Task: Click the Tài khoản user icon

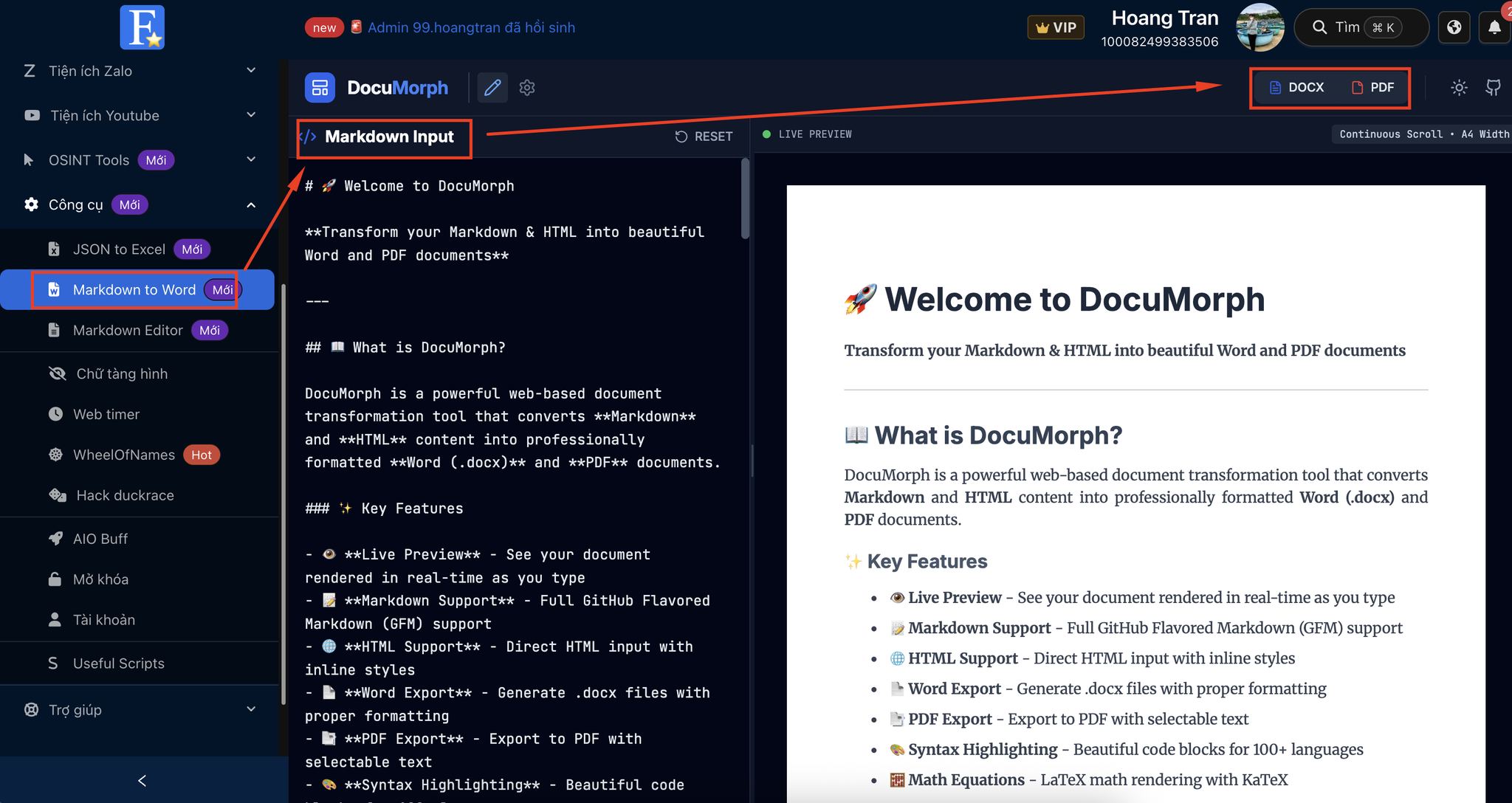Action: pos(55,620)
